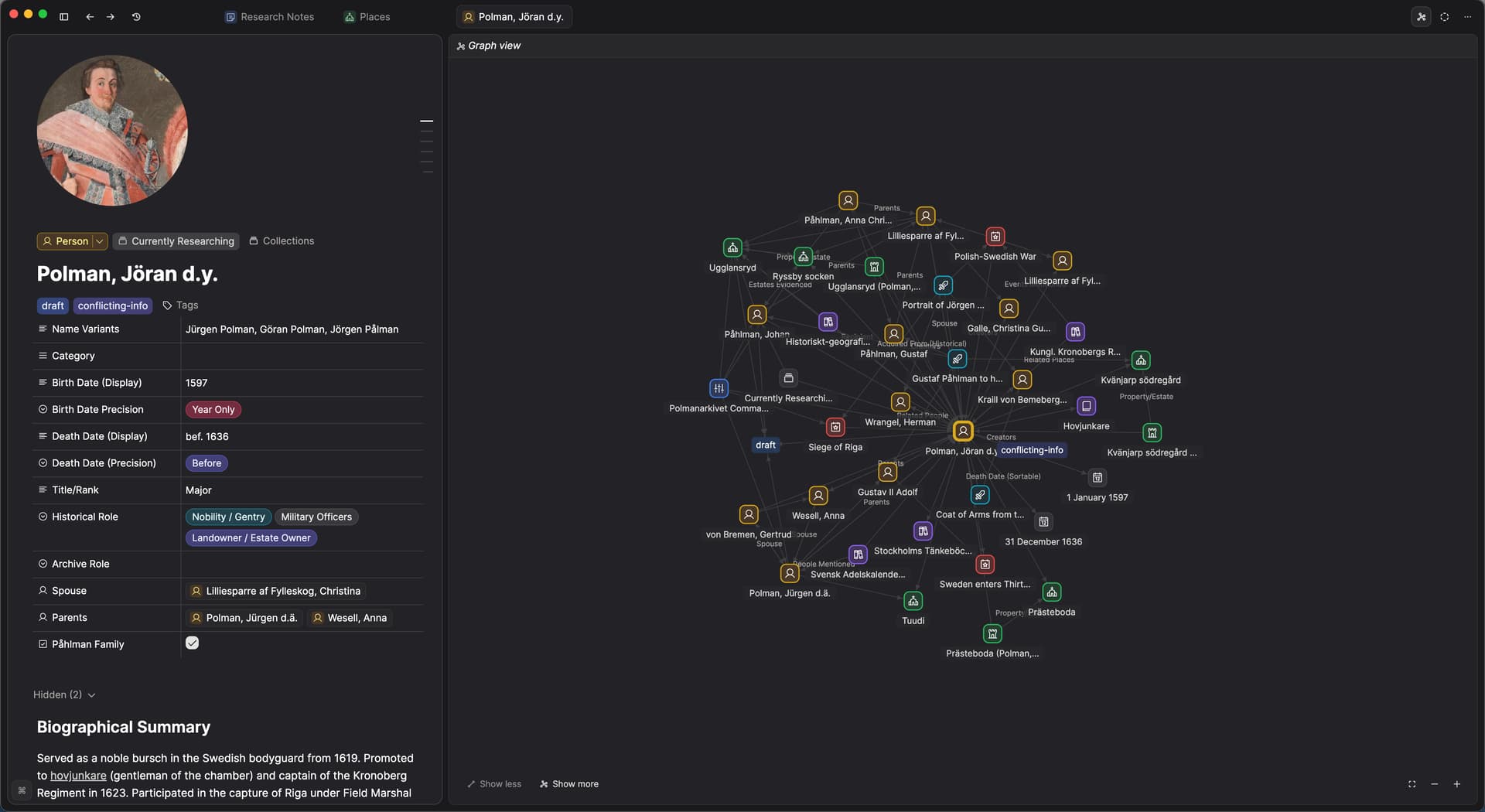Open the history clock icon

tap(136, 17)
